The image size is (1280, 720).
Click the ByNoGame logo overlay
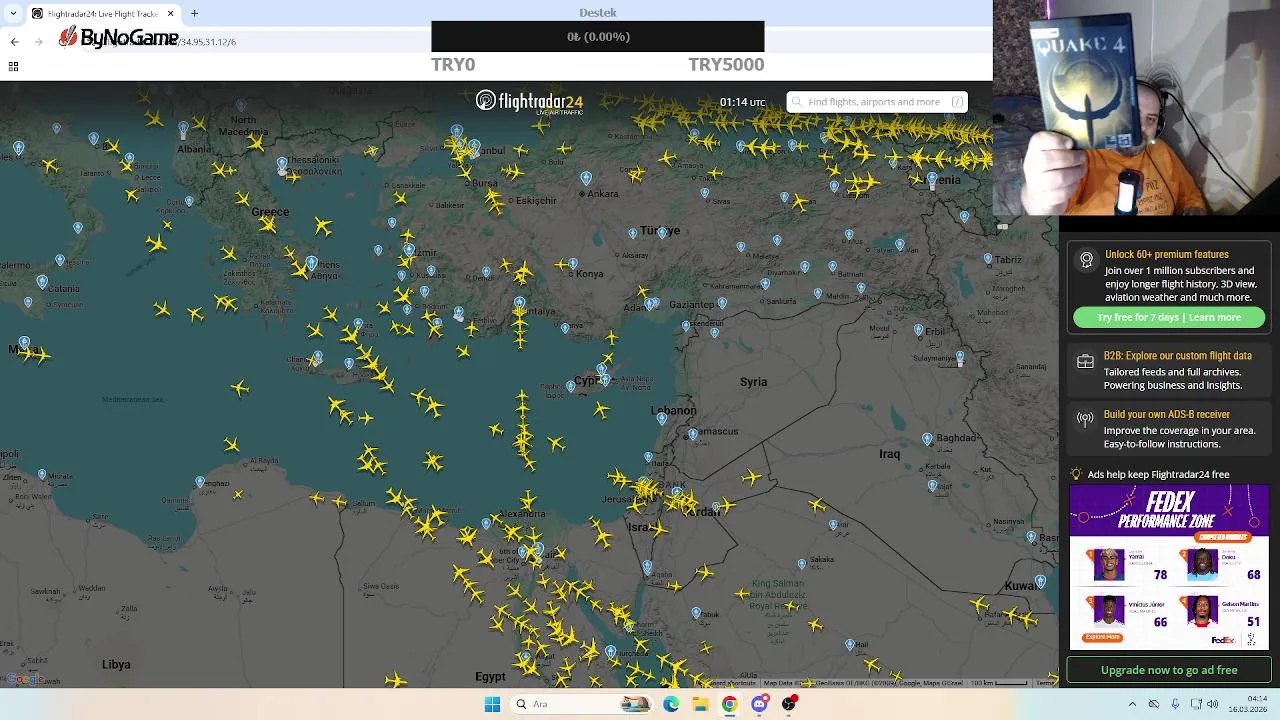point(118,38)
